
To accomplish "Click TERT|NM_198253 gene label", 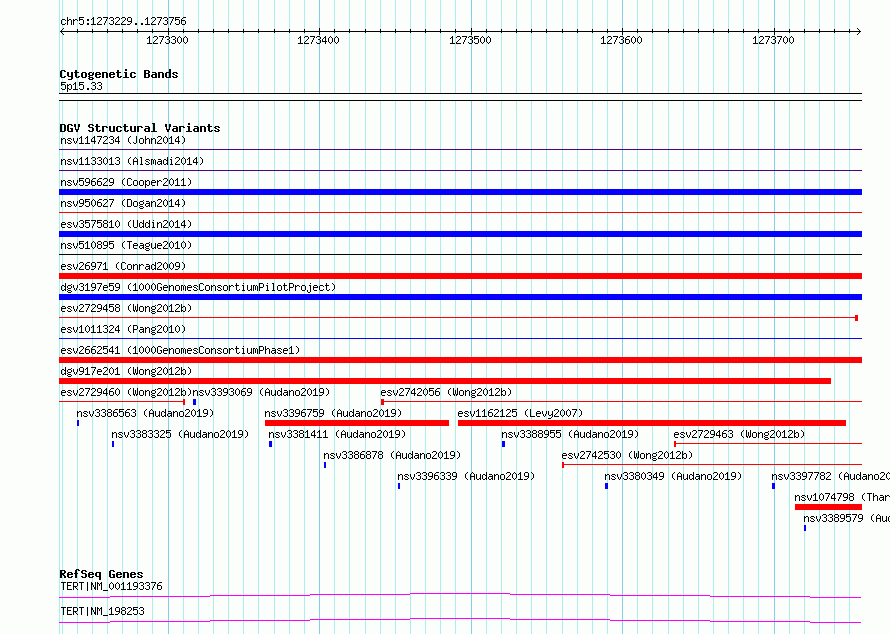I will (x=102, y=611).
